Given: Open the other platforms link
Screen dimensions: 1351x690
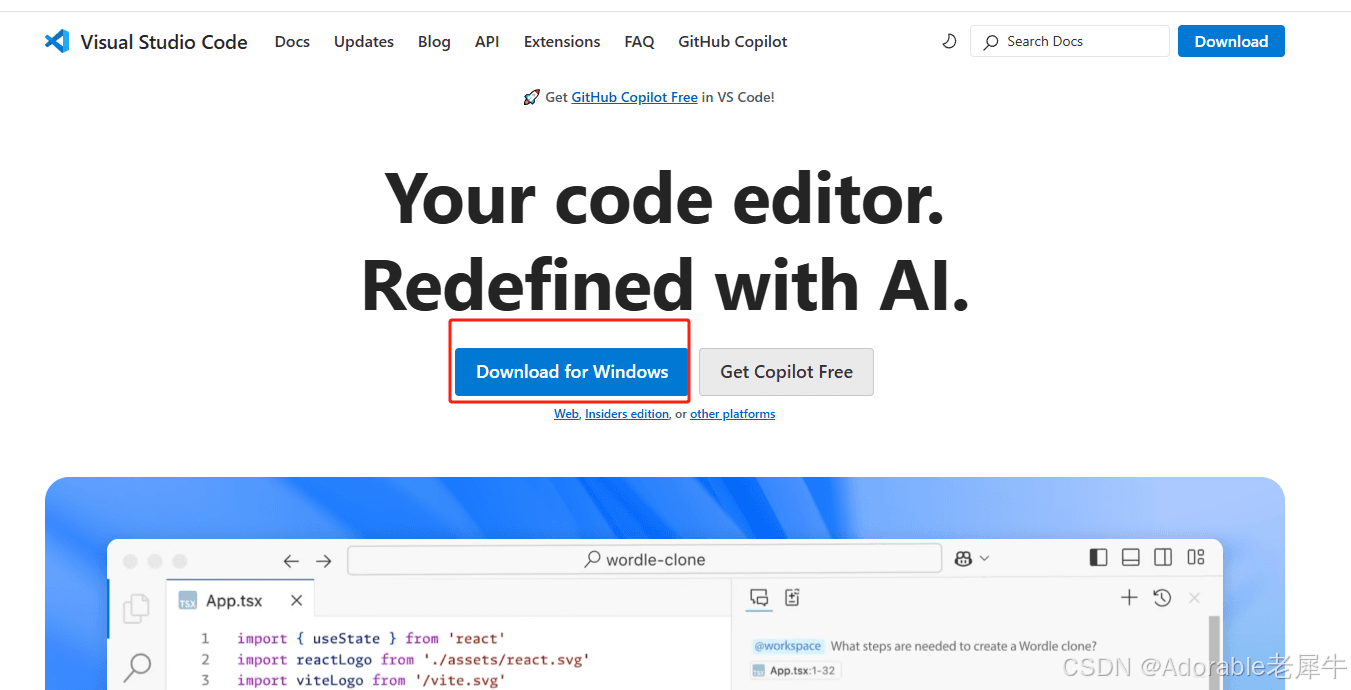Looking at the screenshot, I should [732, 414].
